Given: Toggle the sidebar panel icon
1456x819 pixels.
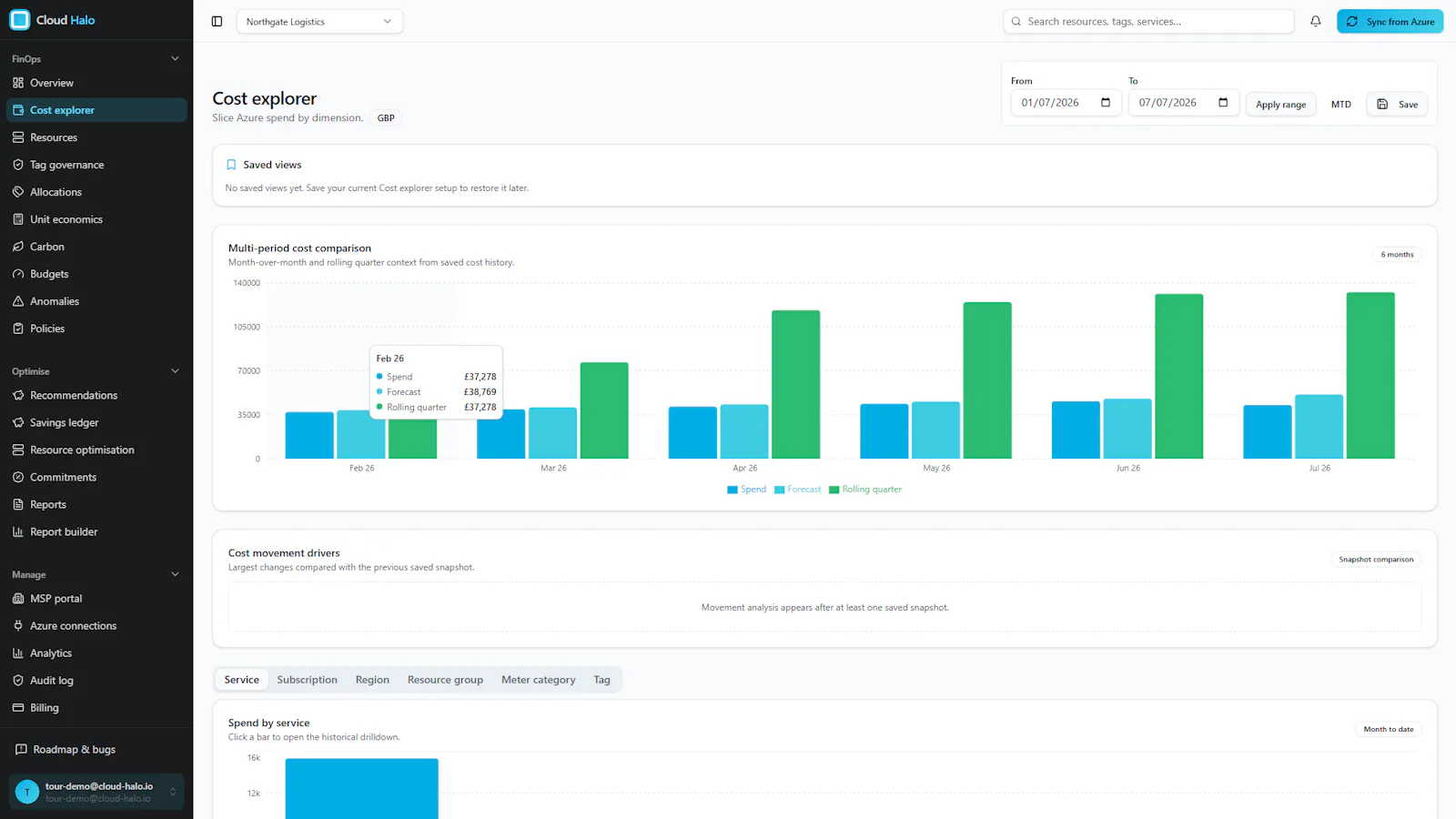Looking at the screenshot, I should click(217, 21).
